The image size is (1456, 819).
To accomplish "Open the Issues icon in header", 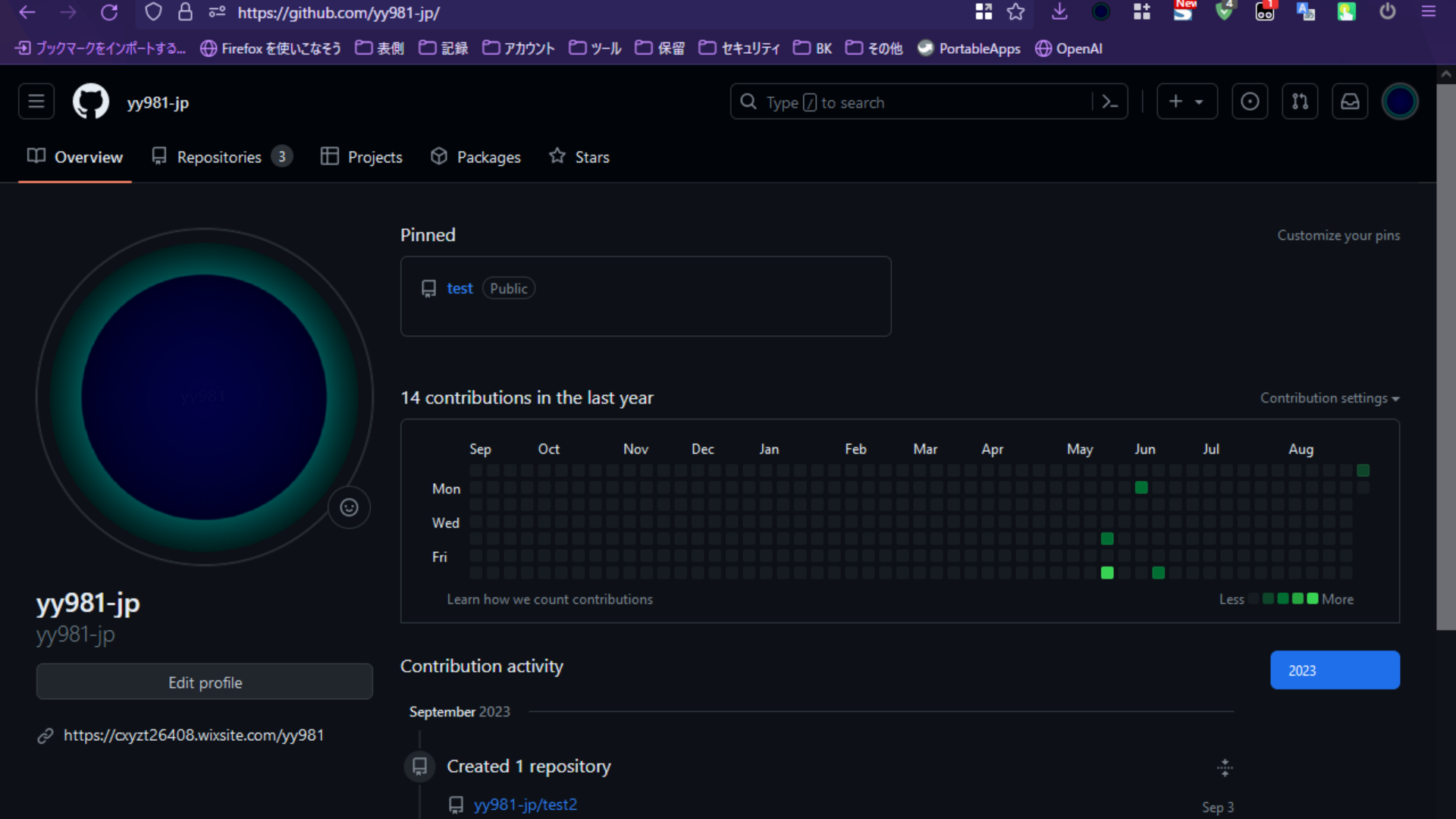I will [x=1250, y=102].
